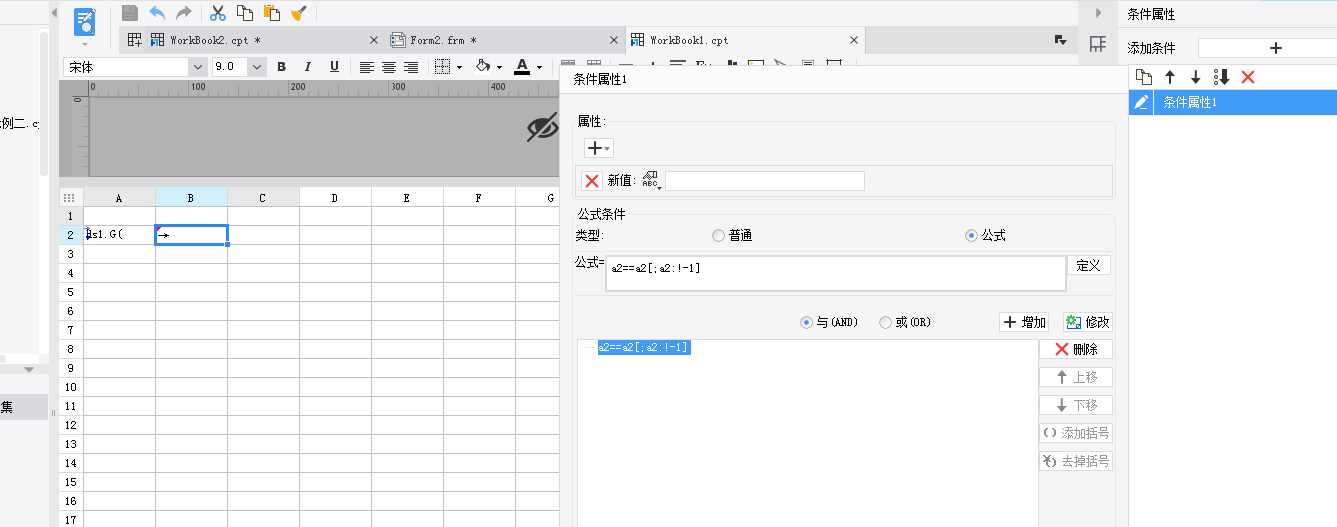Delete condition with red X in right panel
The image size is (1337, 527).
click(1247, 77)
